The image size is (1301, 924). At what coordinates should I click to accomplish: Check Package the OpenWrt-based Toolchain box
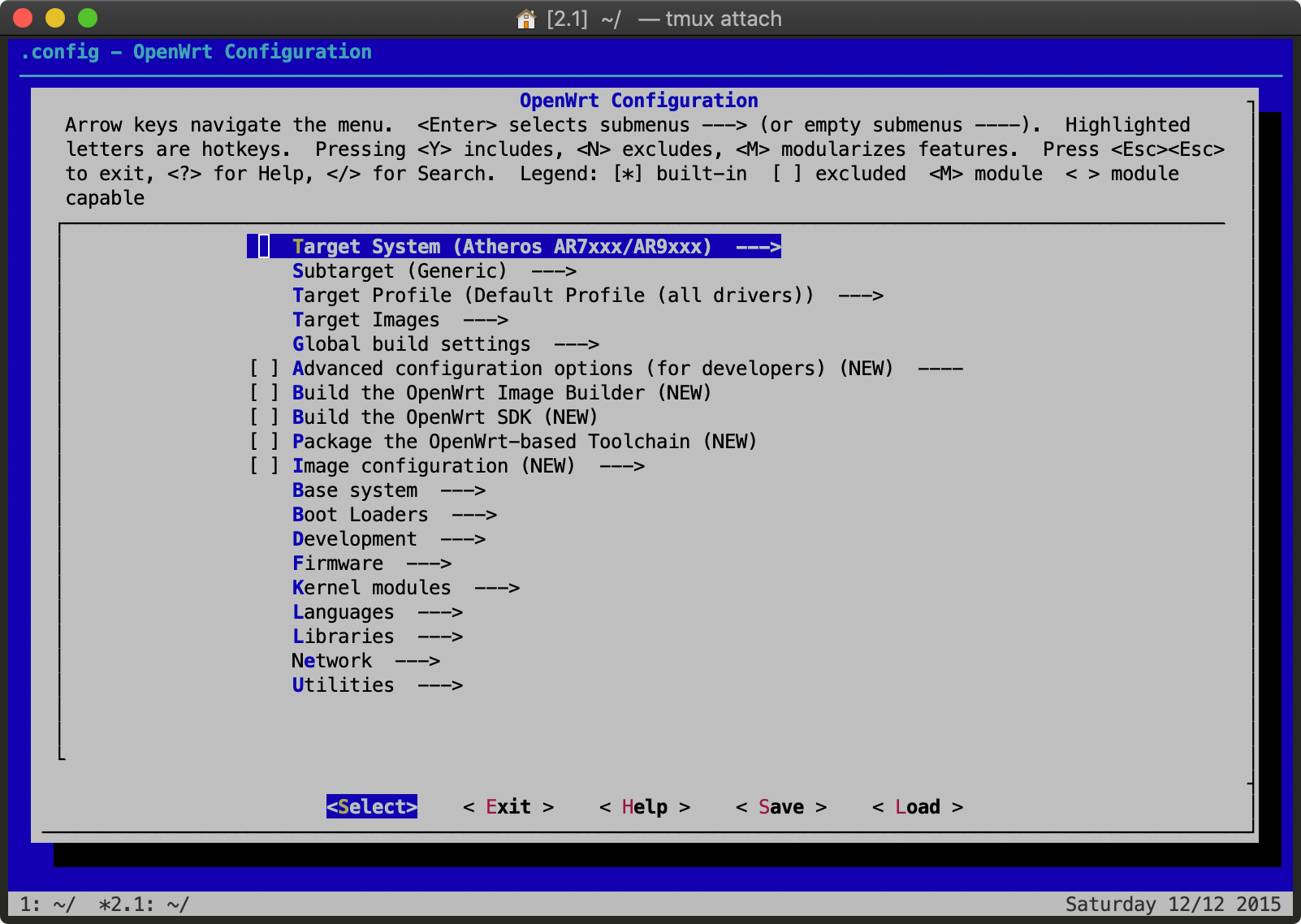click(264, 442)
